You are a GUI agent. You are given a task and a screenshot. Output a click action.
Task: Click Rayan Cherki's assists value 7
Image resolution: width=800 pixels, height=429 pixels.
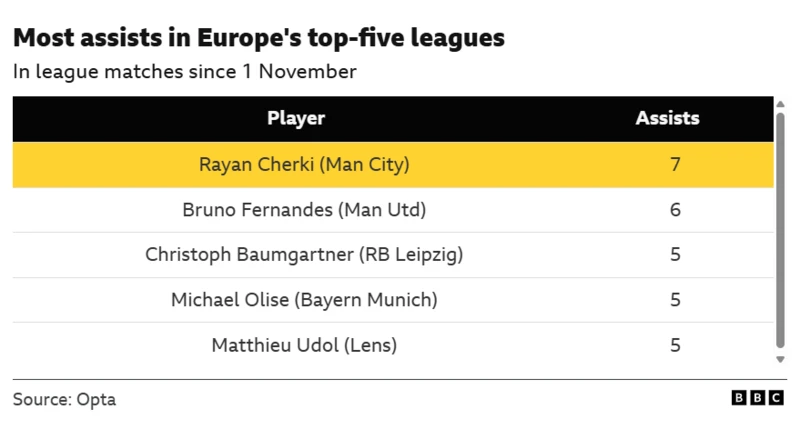(x=675, y=164)
